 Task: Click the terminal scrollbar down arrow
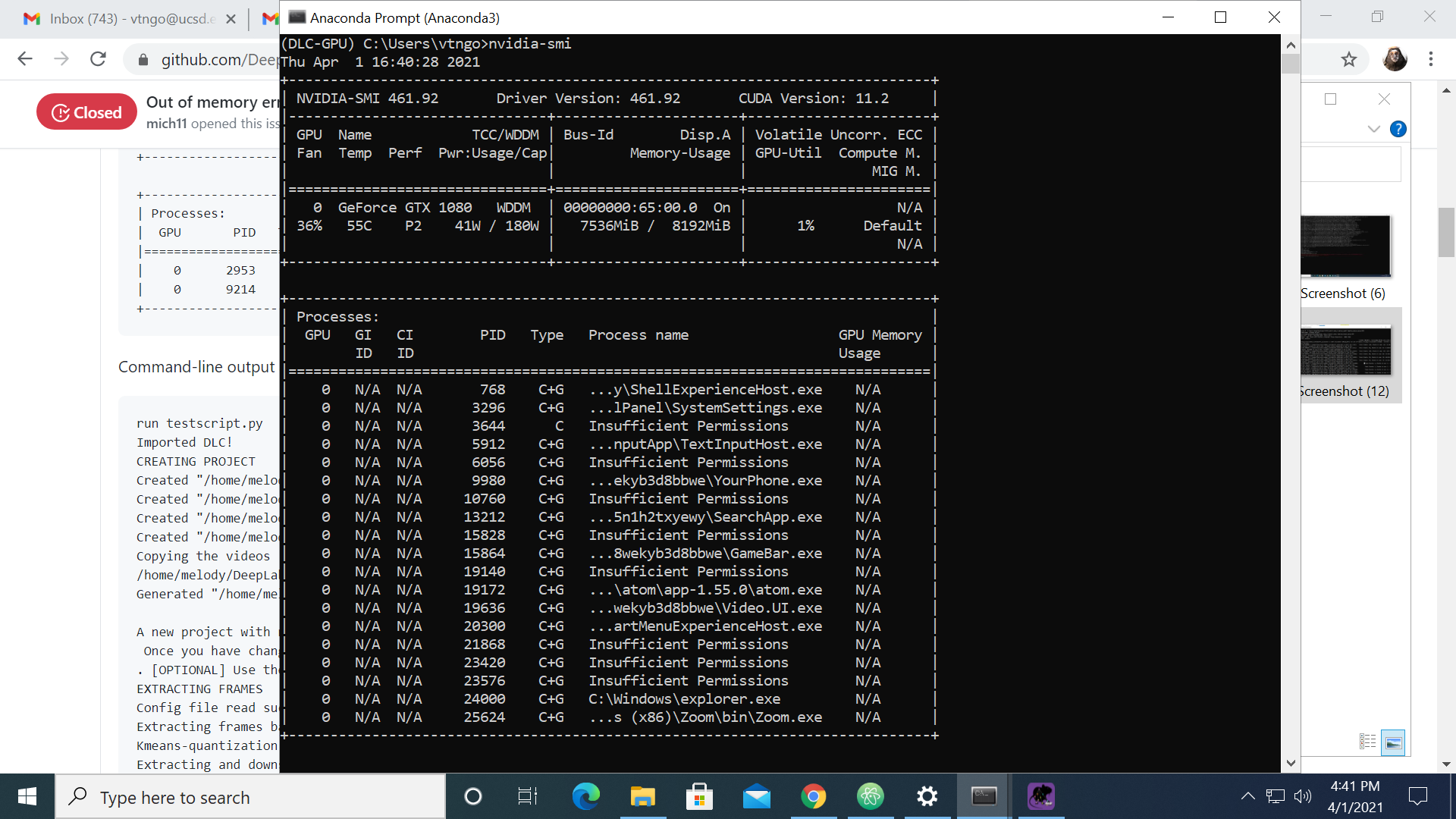click(1290, 764)
